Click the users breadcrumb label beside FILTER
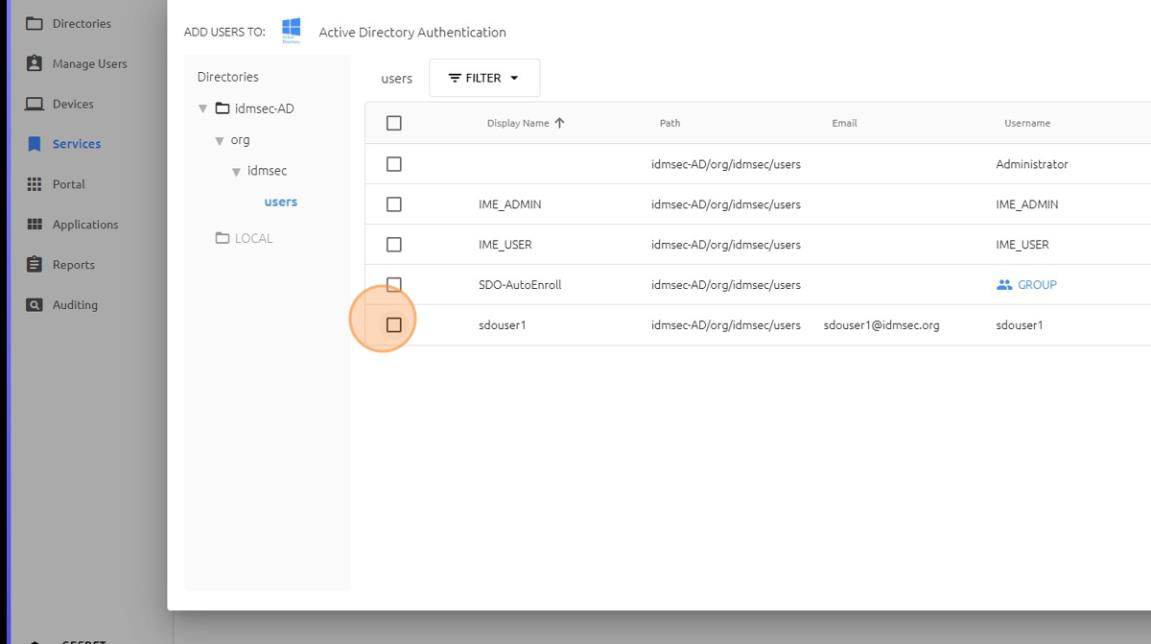1151x644 pixels. coord(396,79)
